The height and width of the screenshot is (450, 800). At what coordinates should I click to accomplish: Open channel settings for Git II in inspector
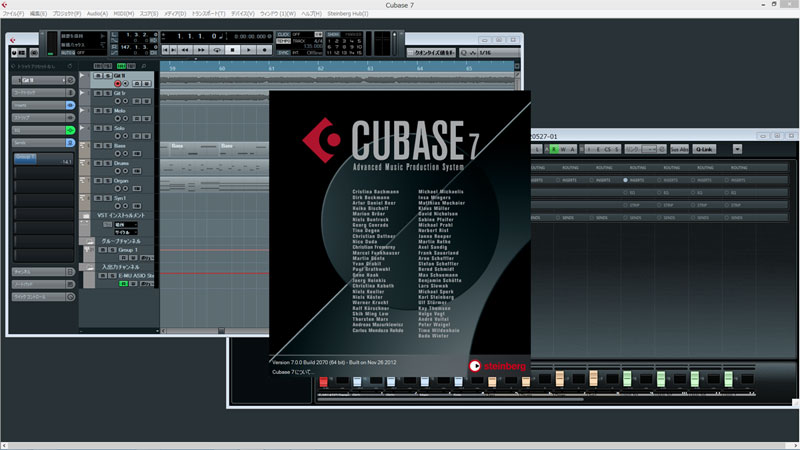pyautogui.click(x=71, y=80)
